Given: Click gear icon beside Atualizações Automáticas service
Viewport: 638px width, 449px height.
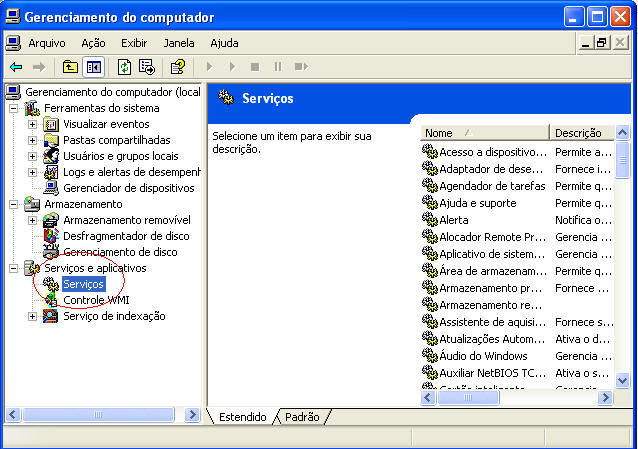Looking at the screenshot, I should (430, 338).
